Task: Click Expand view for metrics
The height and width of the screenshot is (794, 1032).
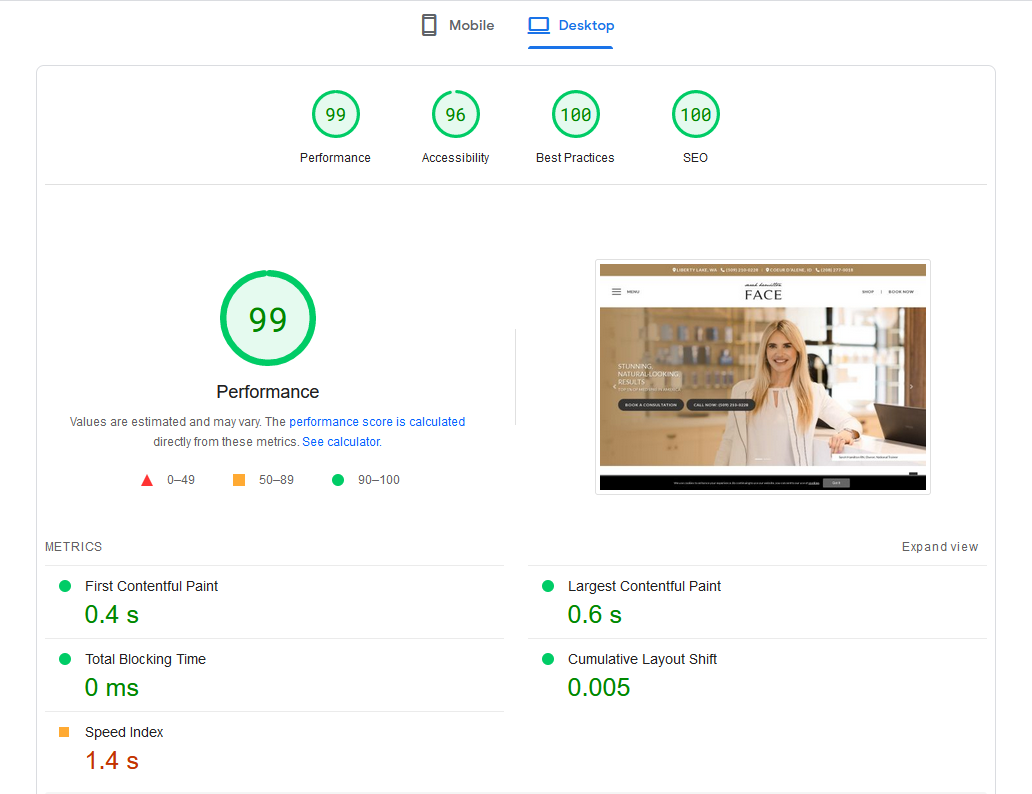Action: 939,547
